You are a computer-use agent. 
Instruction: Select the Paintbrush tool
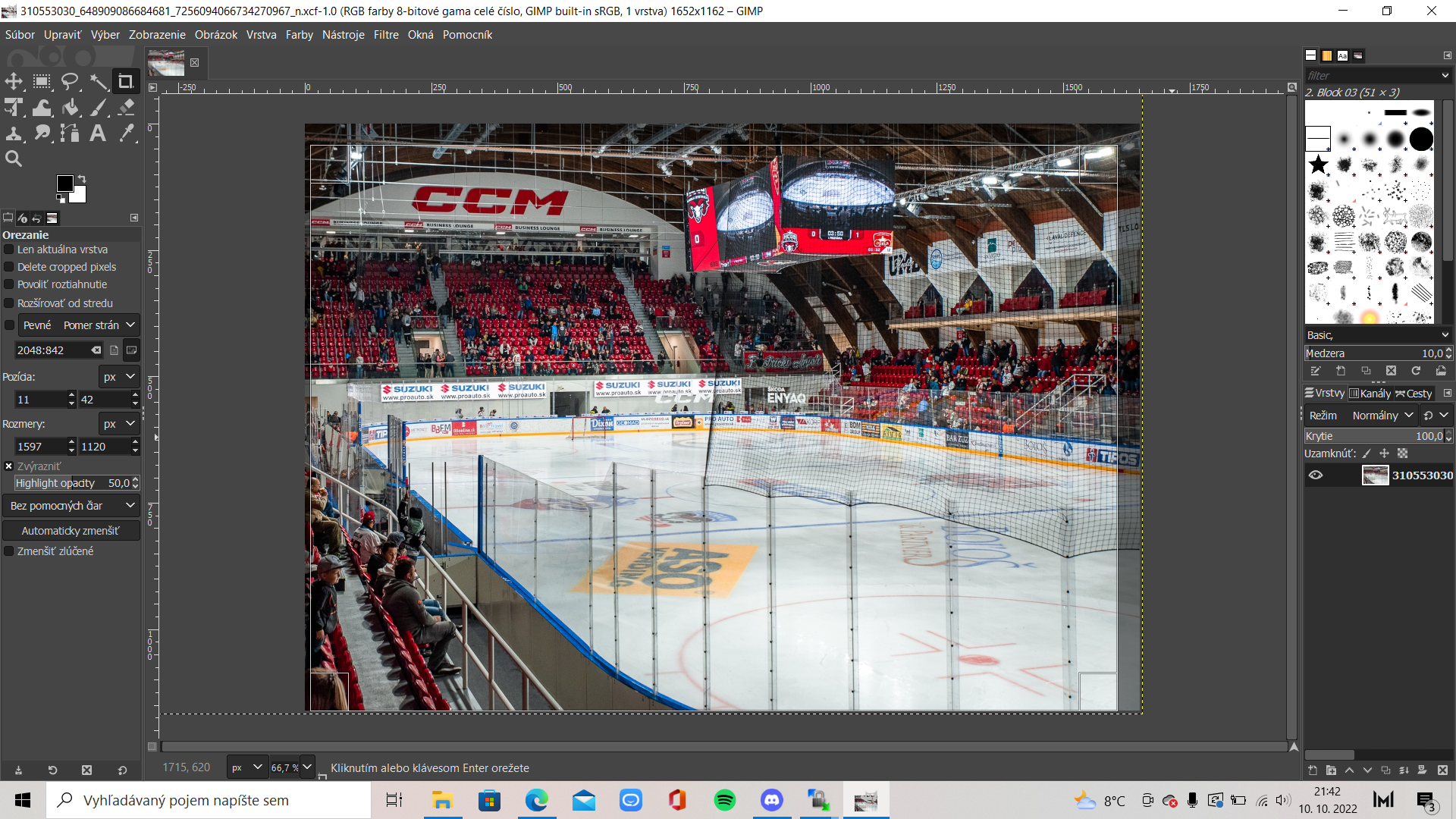click(98, 108)
